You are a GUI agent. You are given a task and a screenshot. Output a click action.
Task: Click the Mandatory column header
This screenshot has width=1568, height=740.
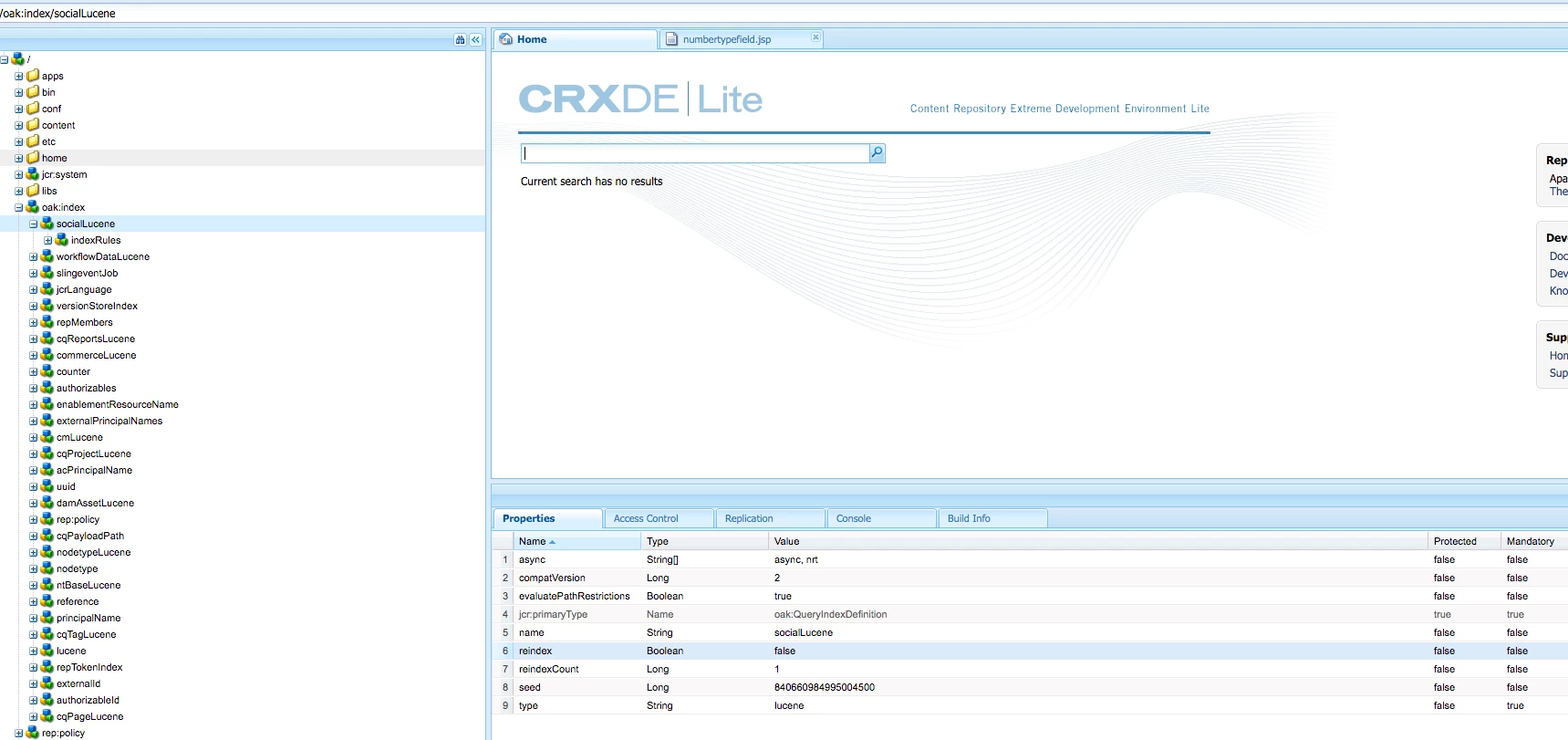[1534, 541]
